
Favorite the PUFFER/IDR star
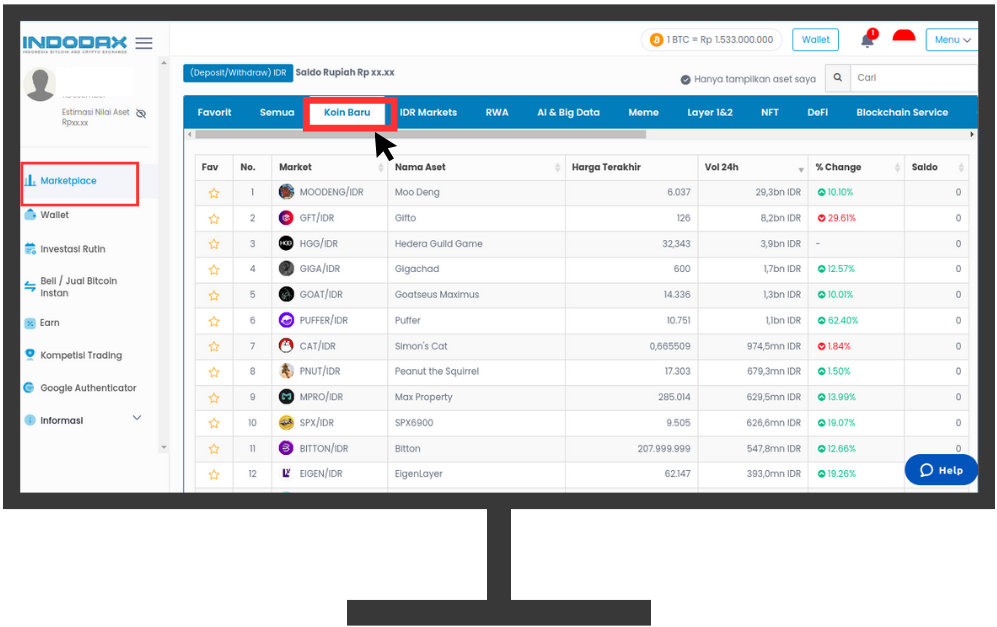coord(214,321)
